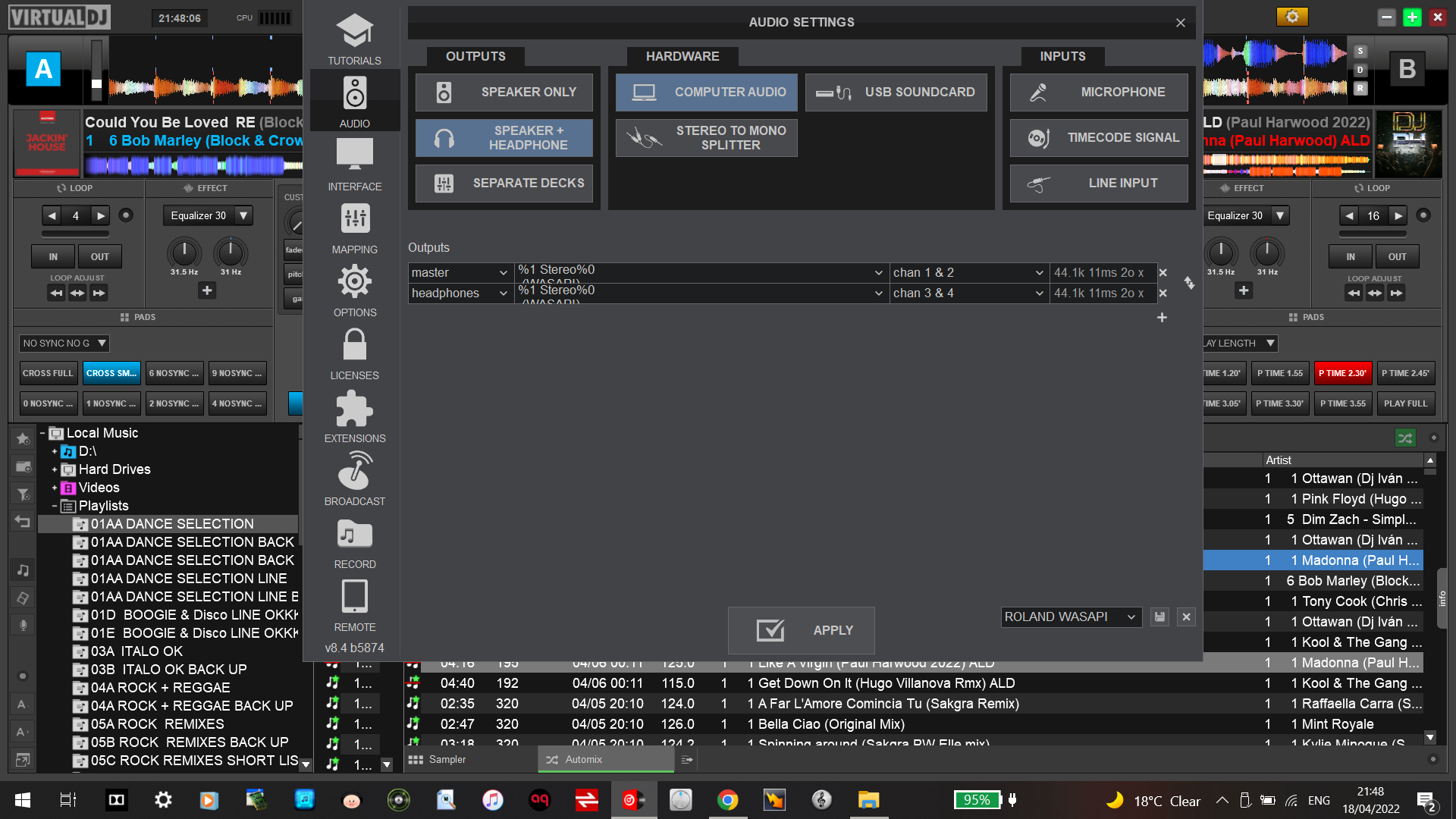Select USB Soundcard hardware
Viewport: 1456px width, 819px height.
(x=896, y=93)
